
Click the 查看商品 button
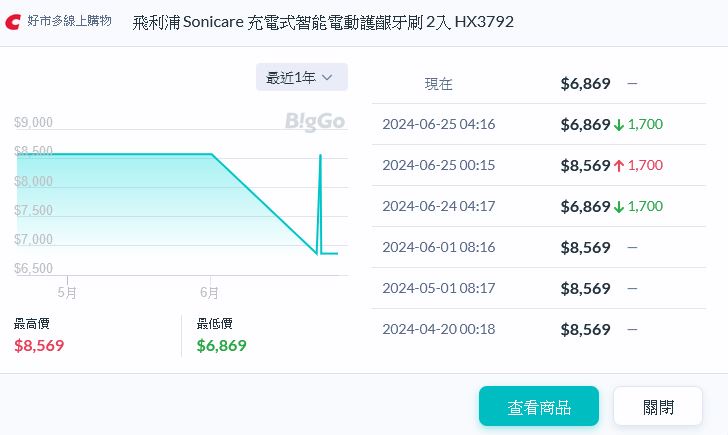[x=538, y=406]
